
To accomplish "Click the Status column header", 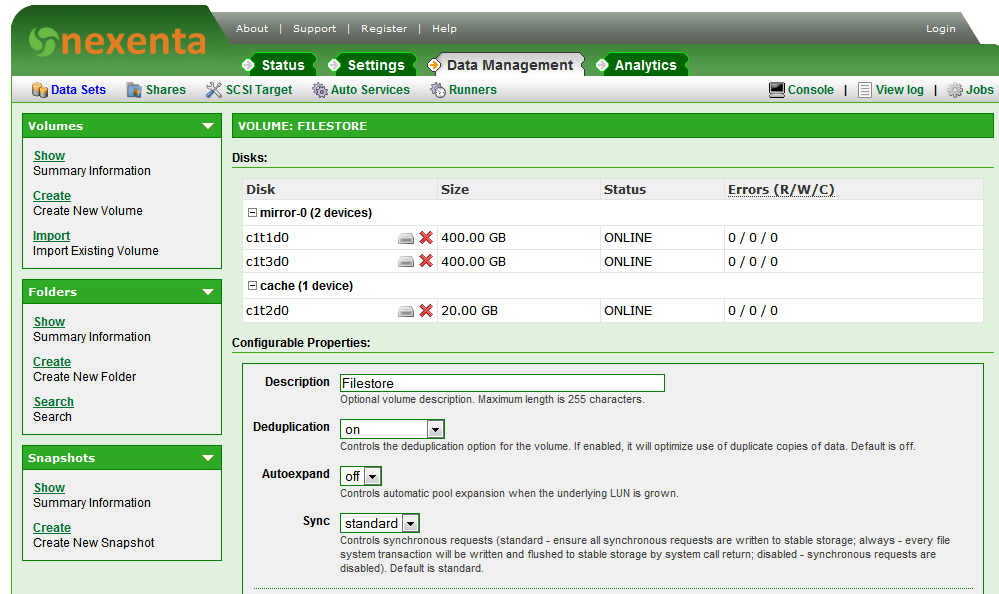I will pyautogui.click(x=625, y=190).
